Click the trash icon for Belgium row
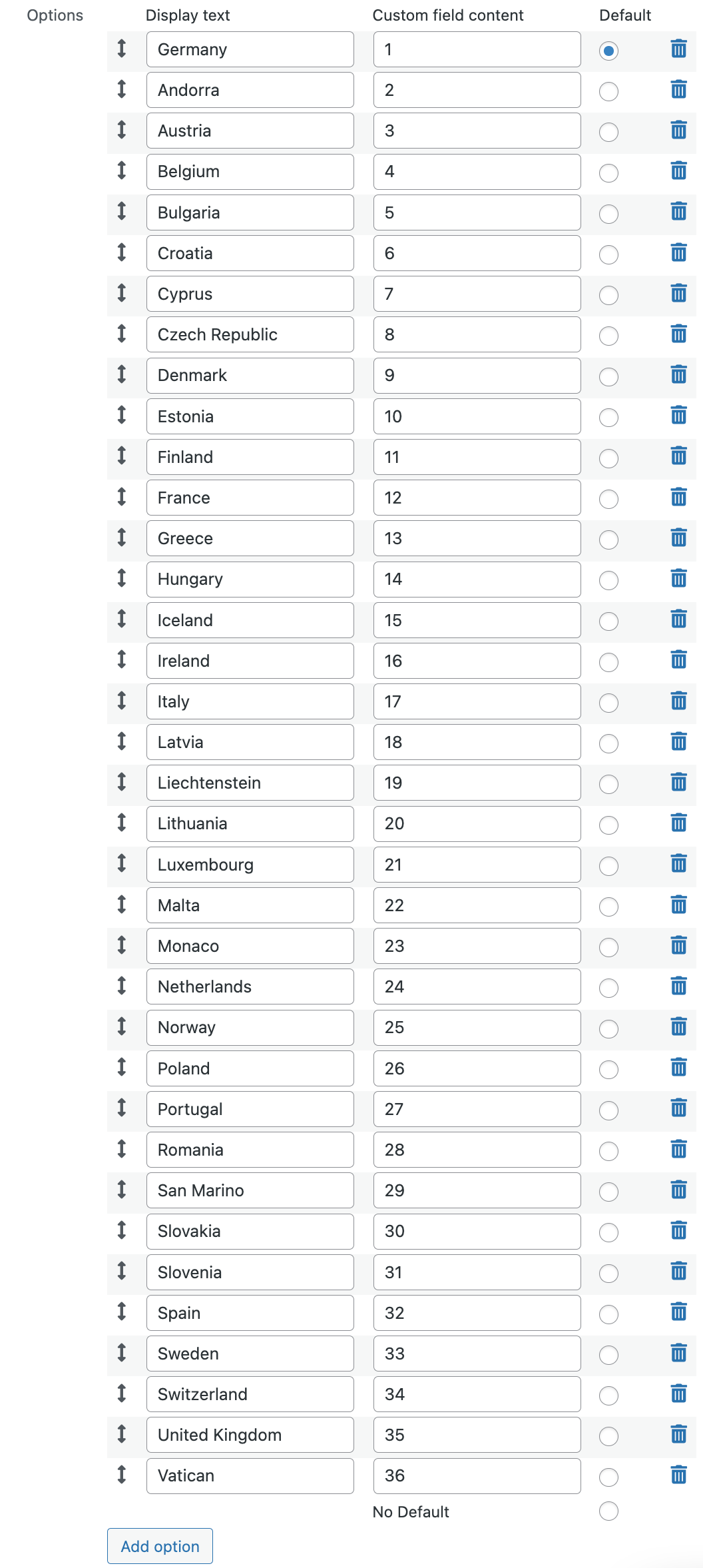 (678, 171)
